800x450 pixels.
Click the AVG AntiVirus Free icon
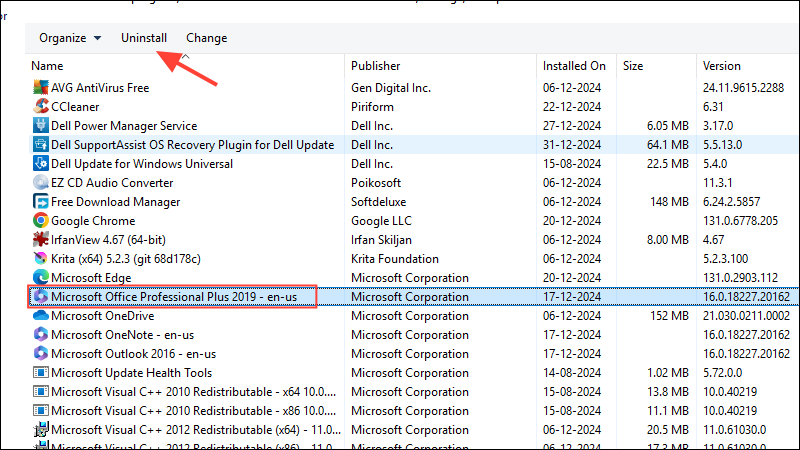40,88
